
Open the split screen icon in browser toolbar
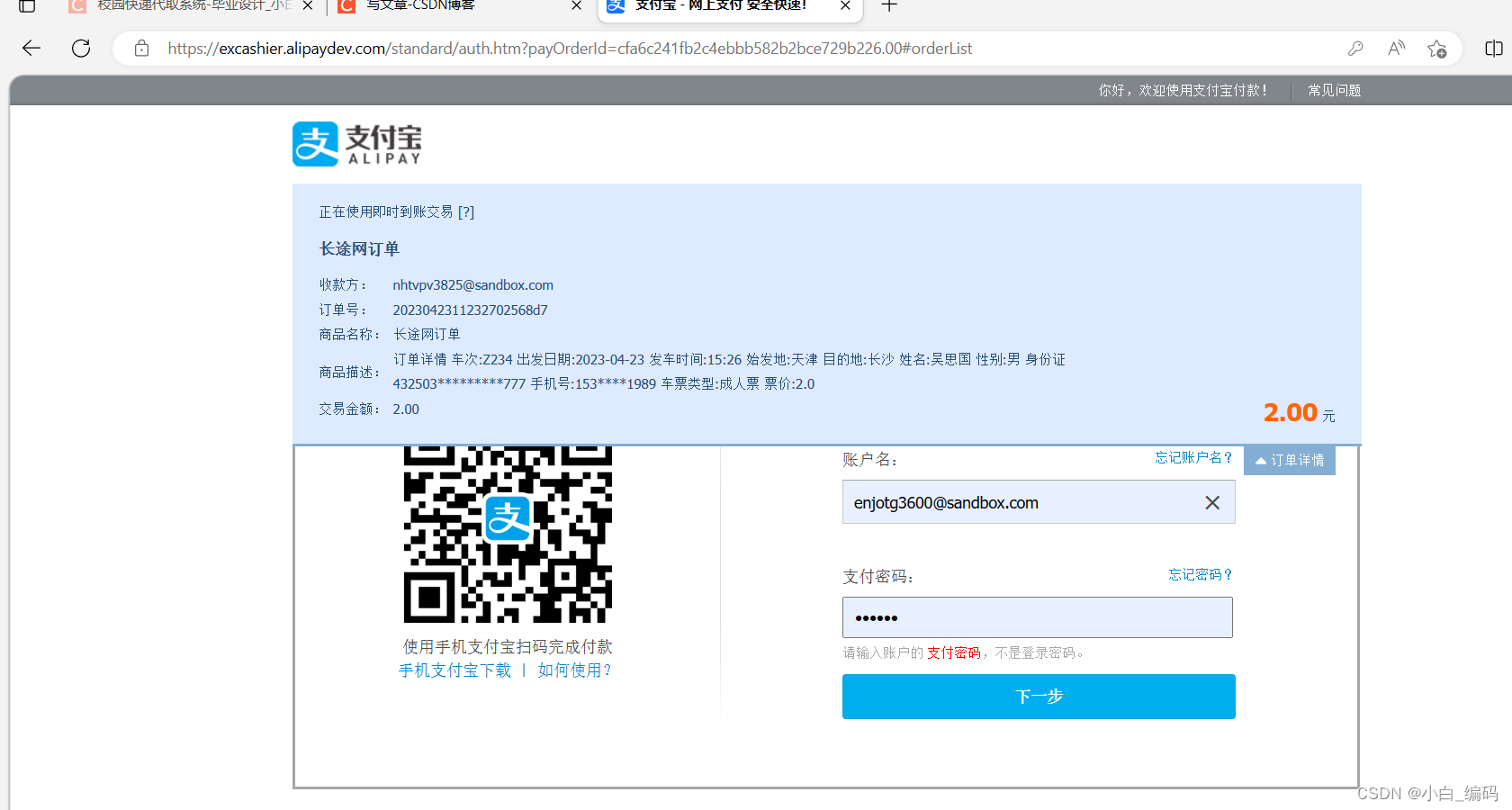(x=1494, y=49)
